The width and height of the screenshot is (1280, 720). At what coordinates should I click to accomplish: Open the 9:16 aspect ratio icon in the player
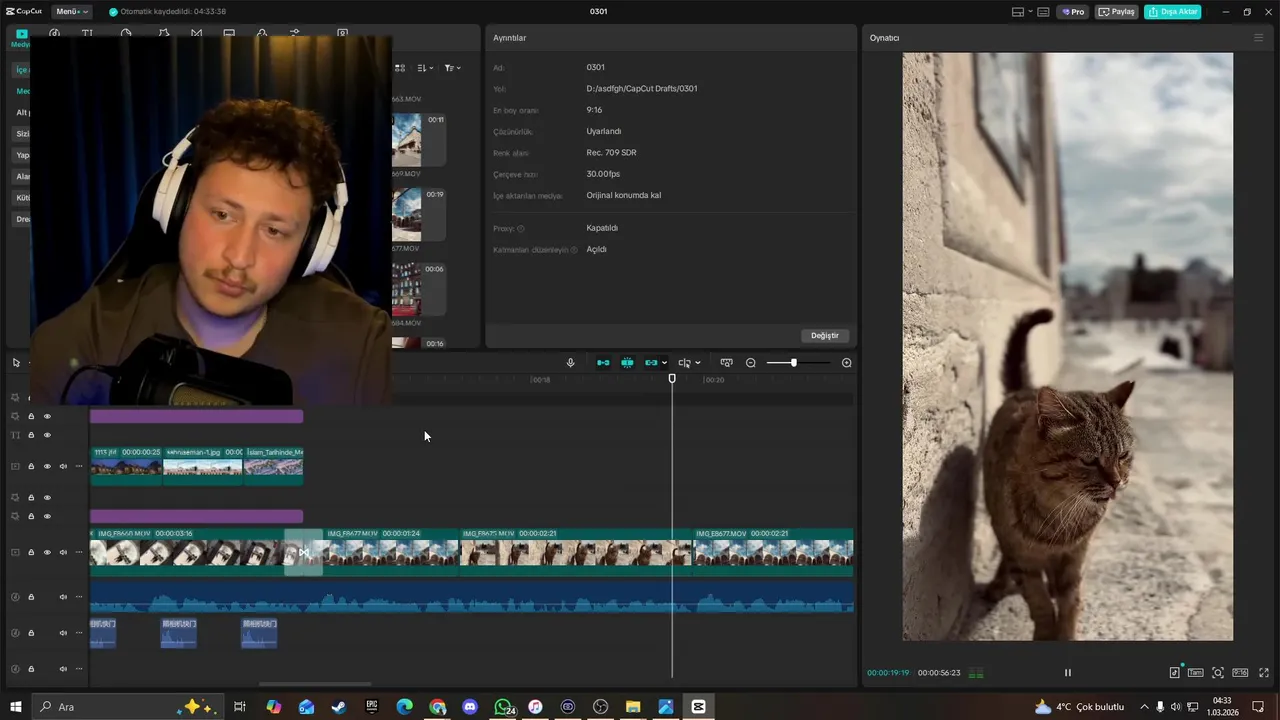pyautogui.click(x=1240, y=673)
